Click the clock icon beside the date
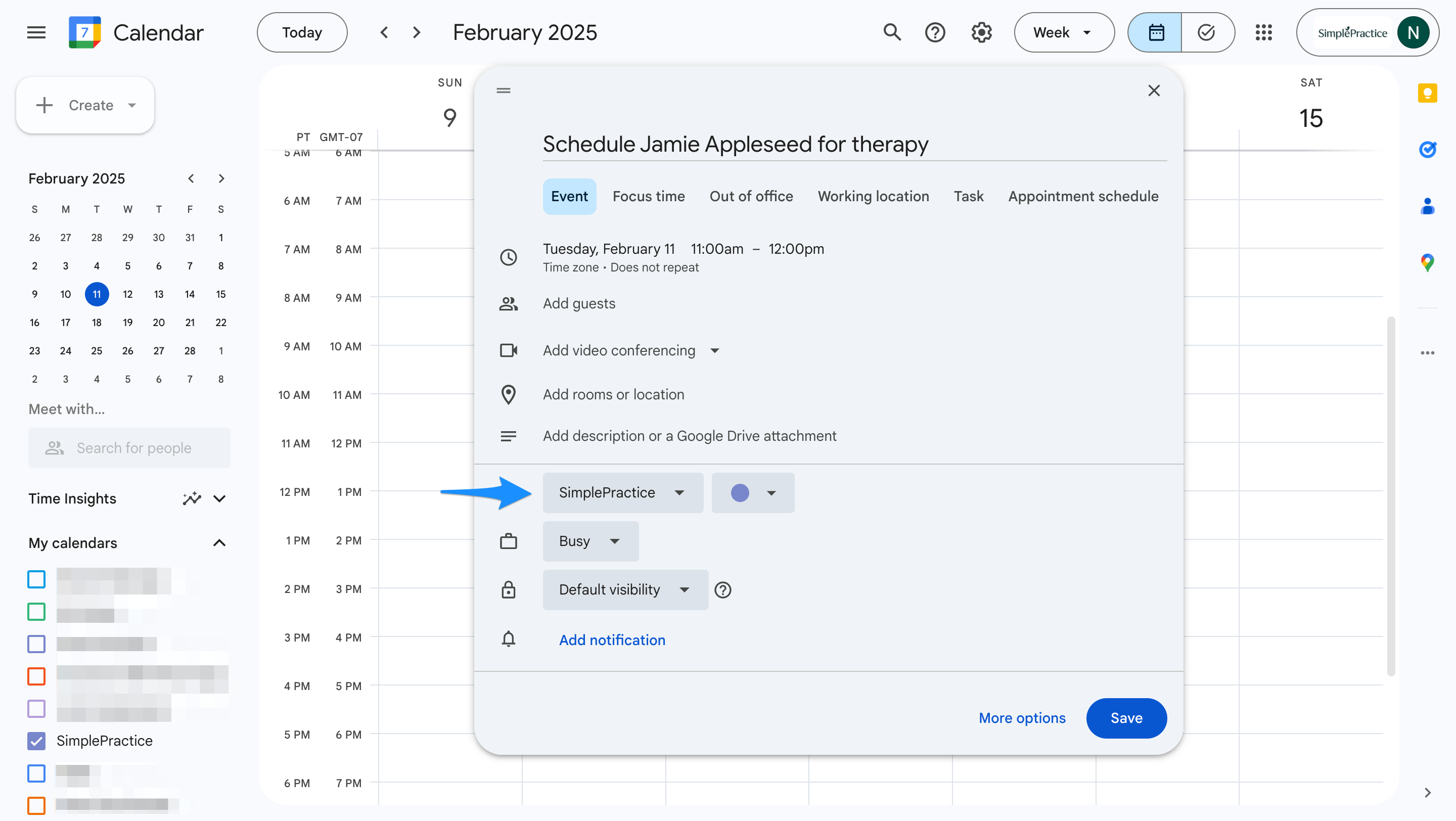This screenshot has height=821, width=1456. click(508, 257)
